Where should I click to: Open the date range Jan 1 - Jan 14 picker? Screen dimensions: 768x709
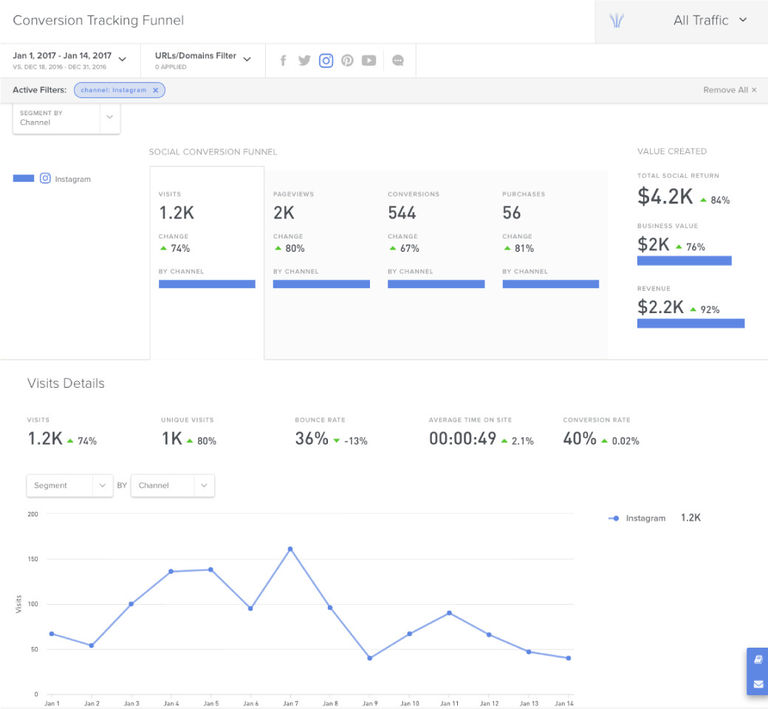coord(70,60)
